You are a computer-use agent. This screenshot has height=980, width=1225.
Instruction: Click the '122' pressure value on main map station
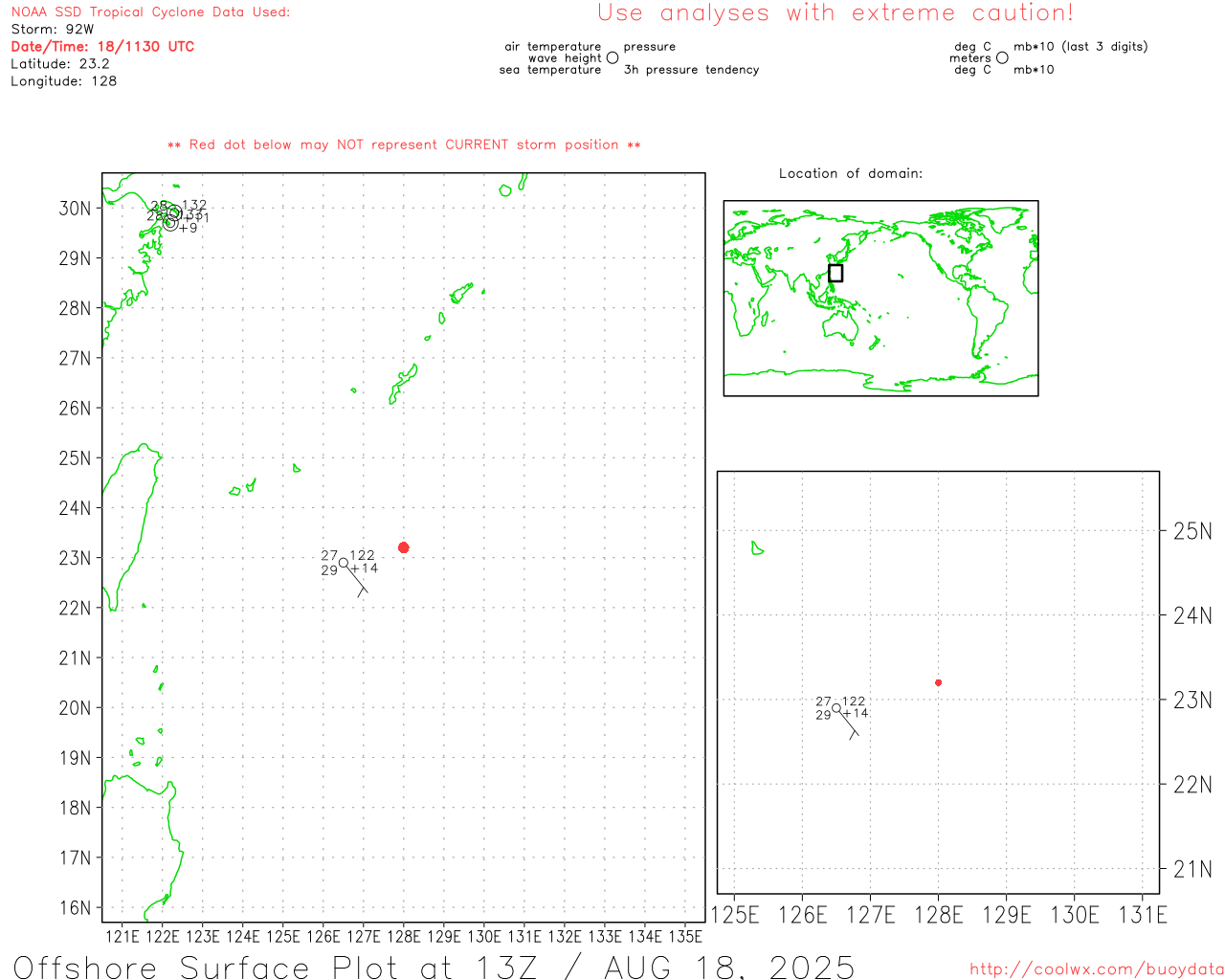(363, 555)
